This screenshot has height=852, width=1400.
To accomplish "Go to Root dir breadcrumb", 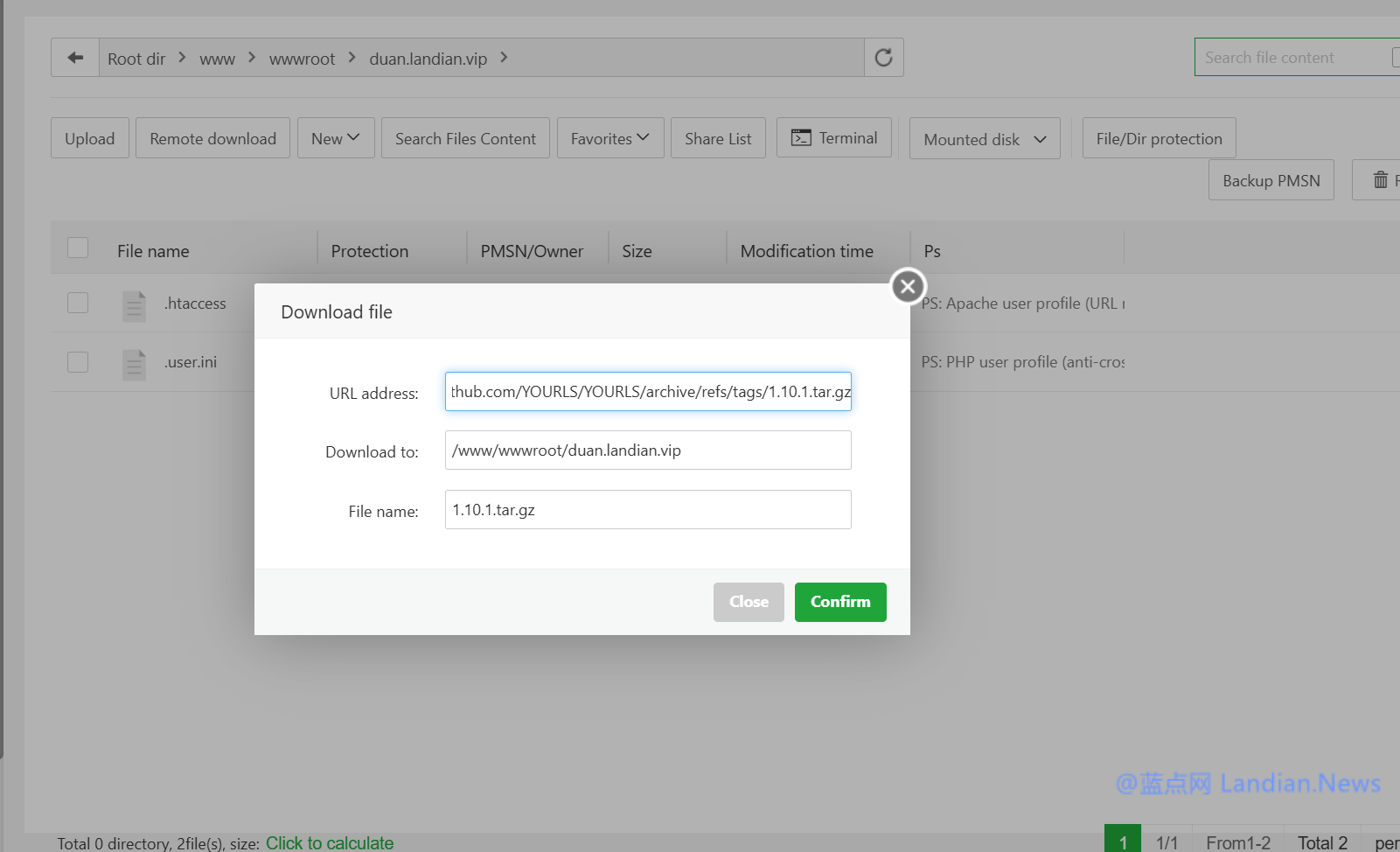I will coord(136,59).
